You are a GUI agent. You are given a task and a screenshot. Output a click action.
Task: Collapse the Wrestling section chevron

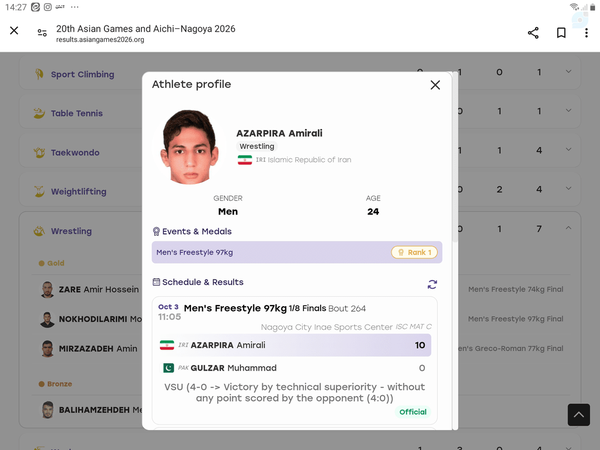[x=569, y=228]
